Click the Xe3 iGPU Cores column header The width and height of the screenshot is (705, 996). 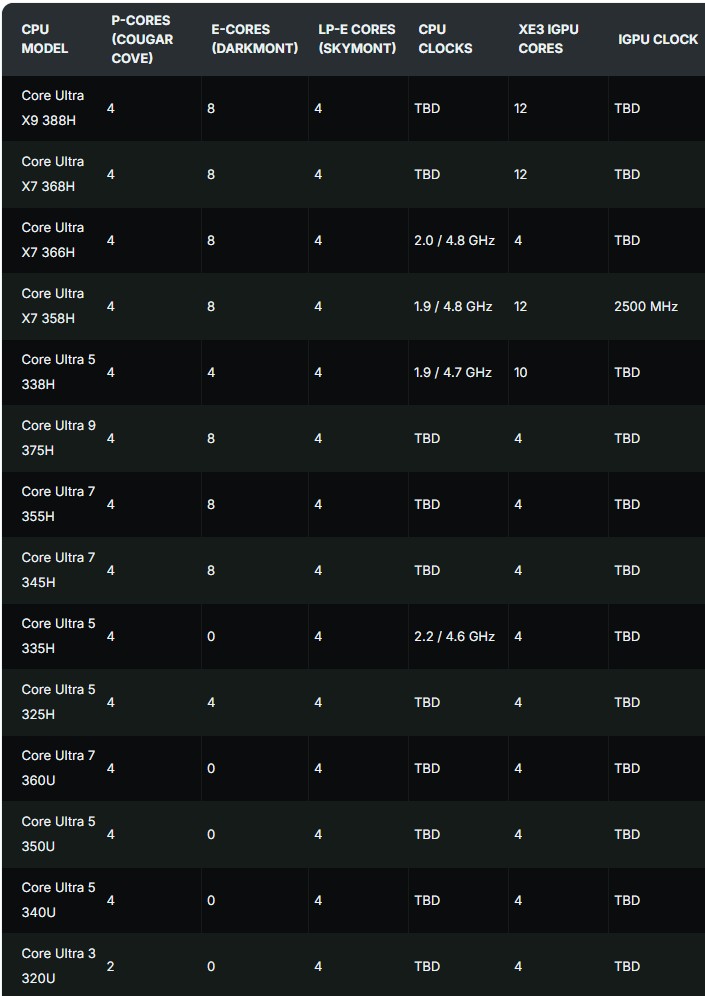pyautogui.click(x=548, y=39)
